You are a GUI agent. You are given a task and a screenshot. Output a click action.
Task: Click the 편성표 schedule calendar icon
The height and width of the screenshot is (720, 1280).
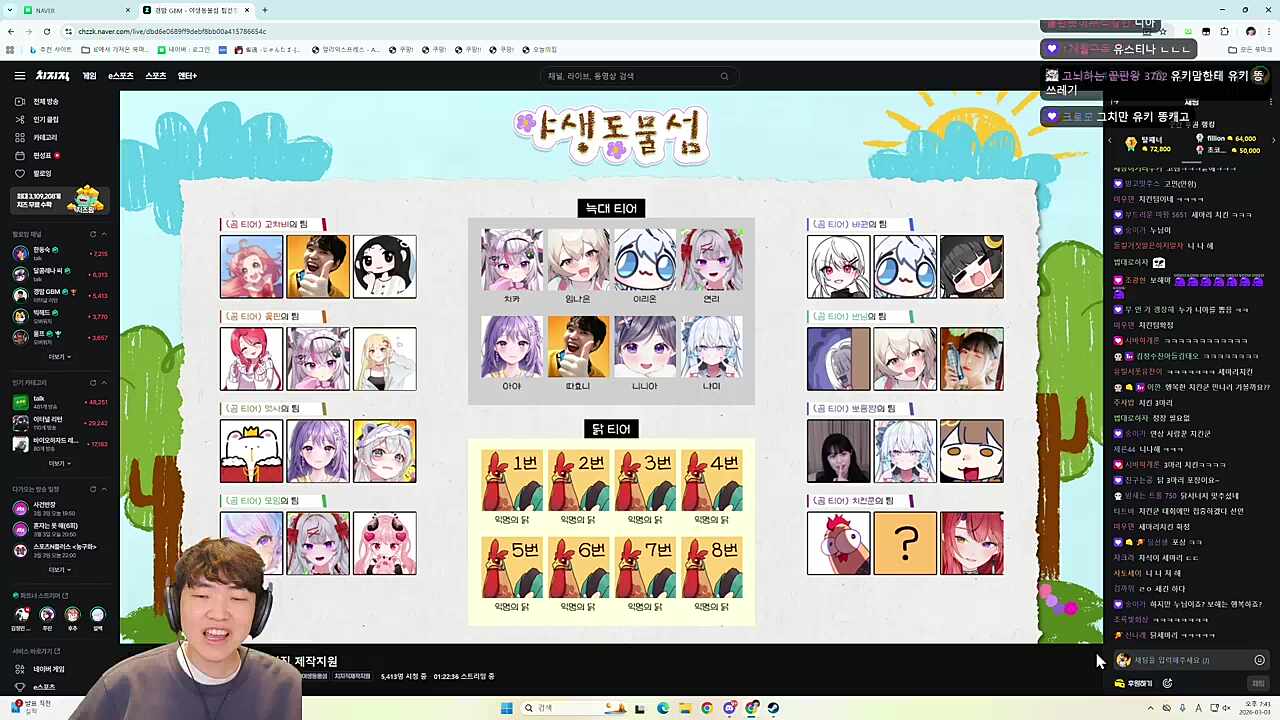19,155
